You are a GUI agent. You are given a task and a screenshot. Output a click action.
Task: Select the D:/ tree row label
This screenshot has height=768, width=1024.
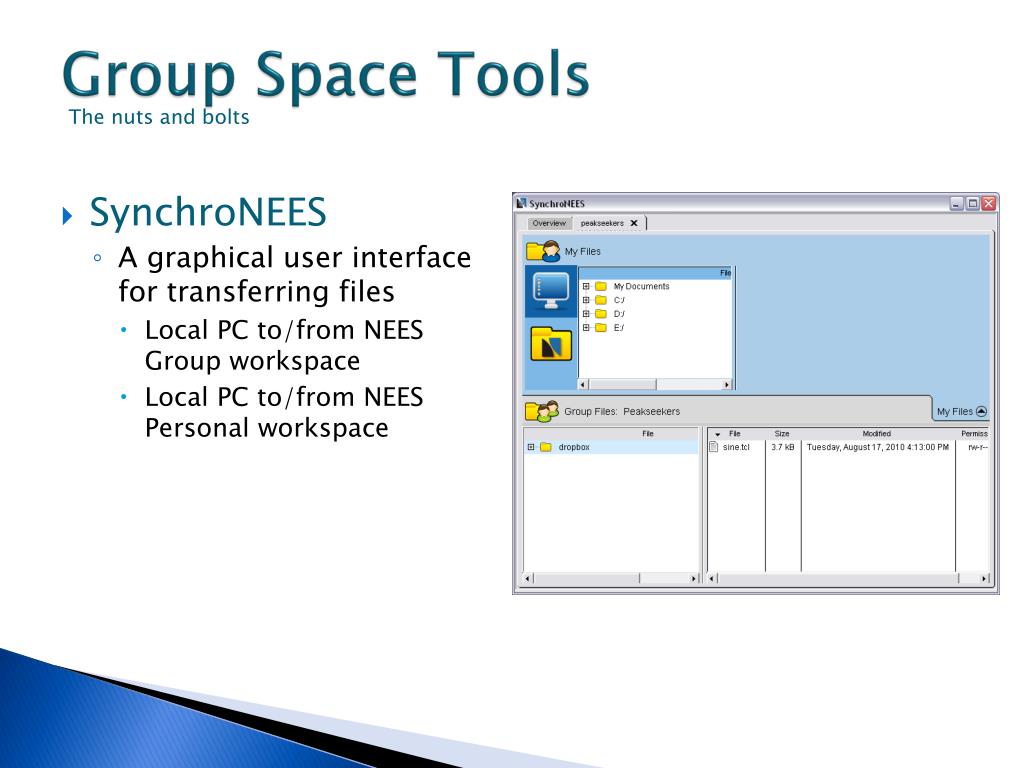(x=619, y=313)
